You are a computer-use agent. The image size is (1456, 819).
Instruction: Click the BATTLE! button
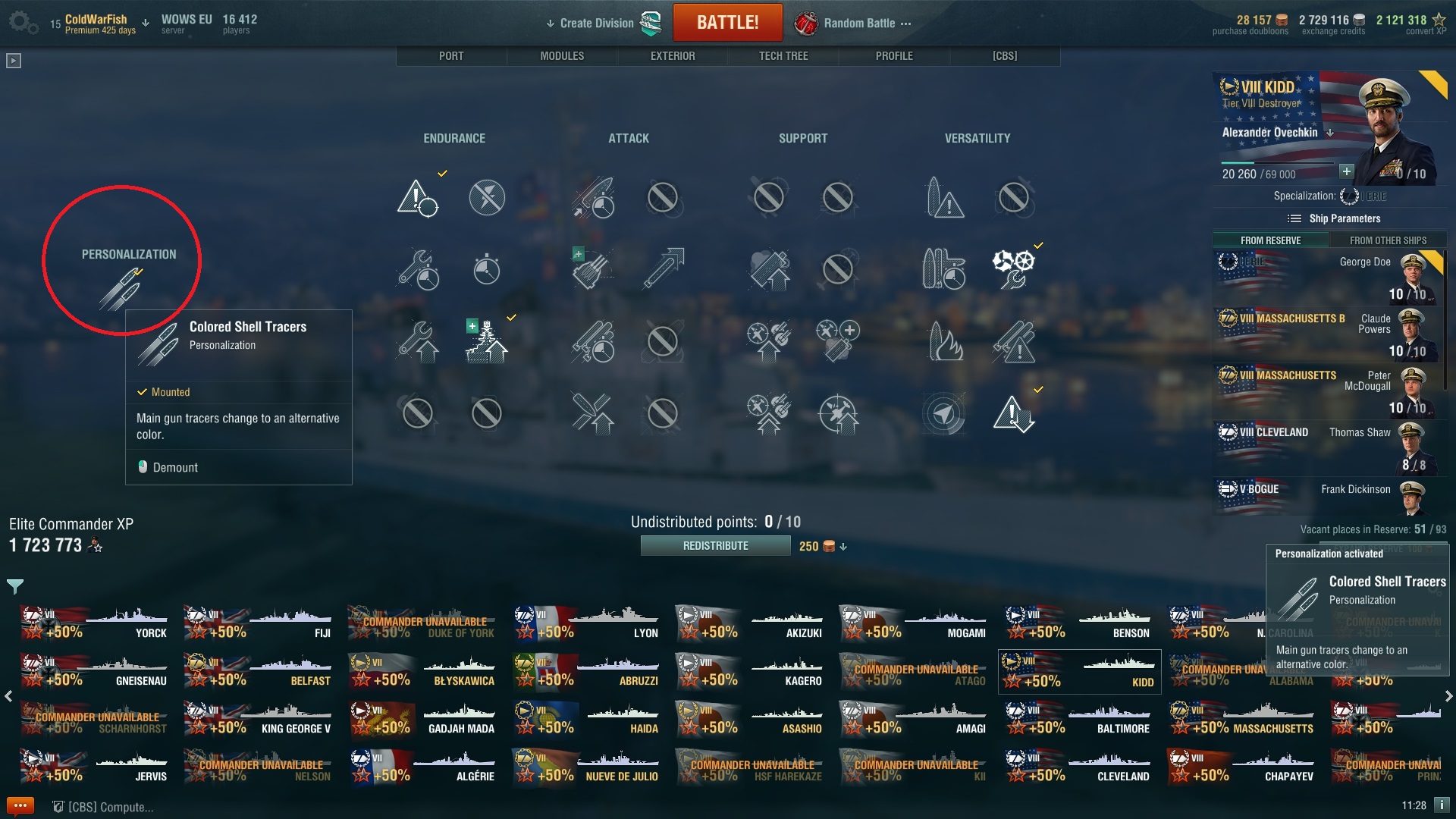point(727,23)
